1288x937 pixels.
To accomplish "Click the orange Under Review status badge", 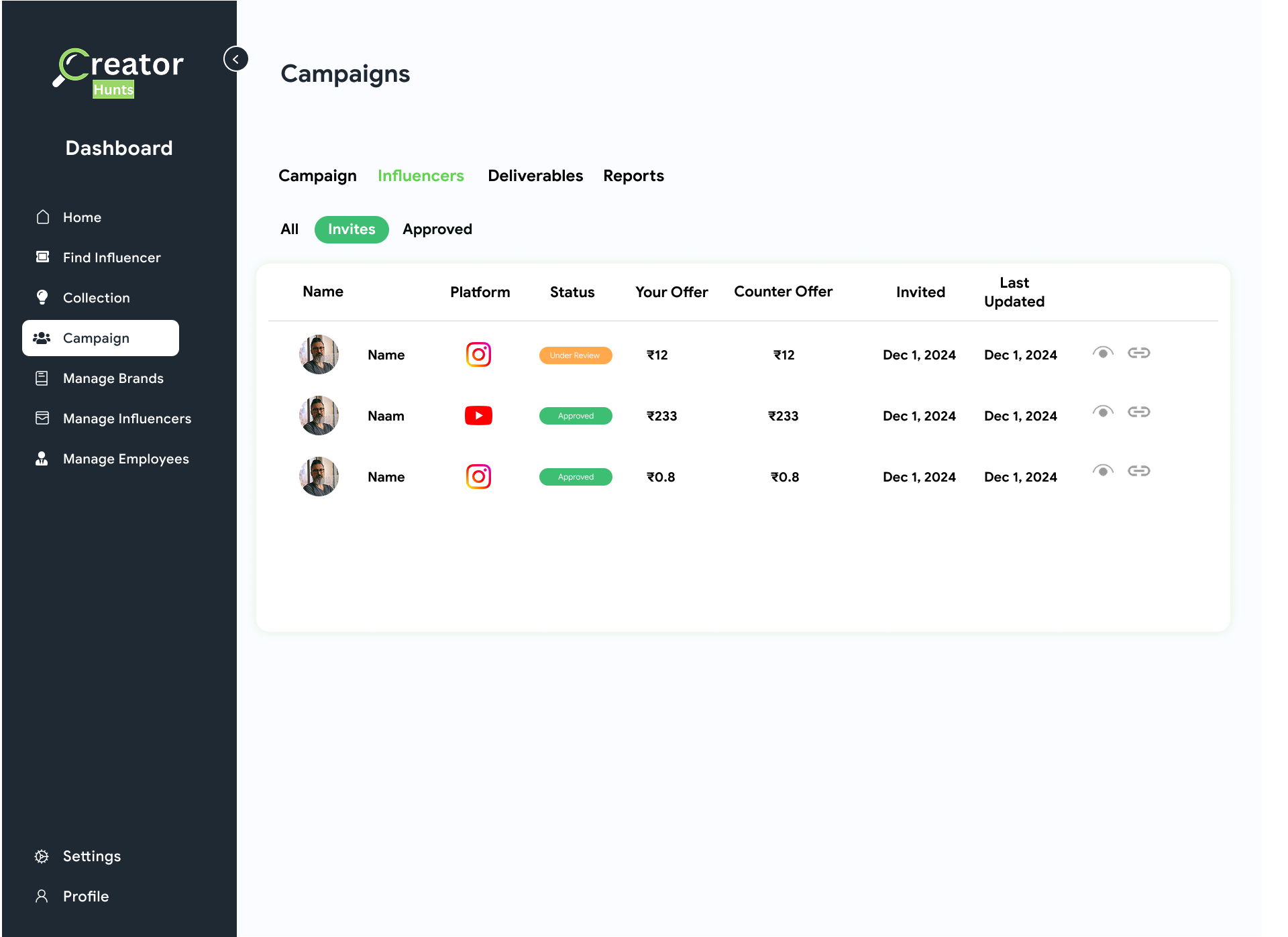I will 575,355.
